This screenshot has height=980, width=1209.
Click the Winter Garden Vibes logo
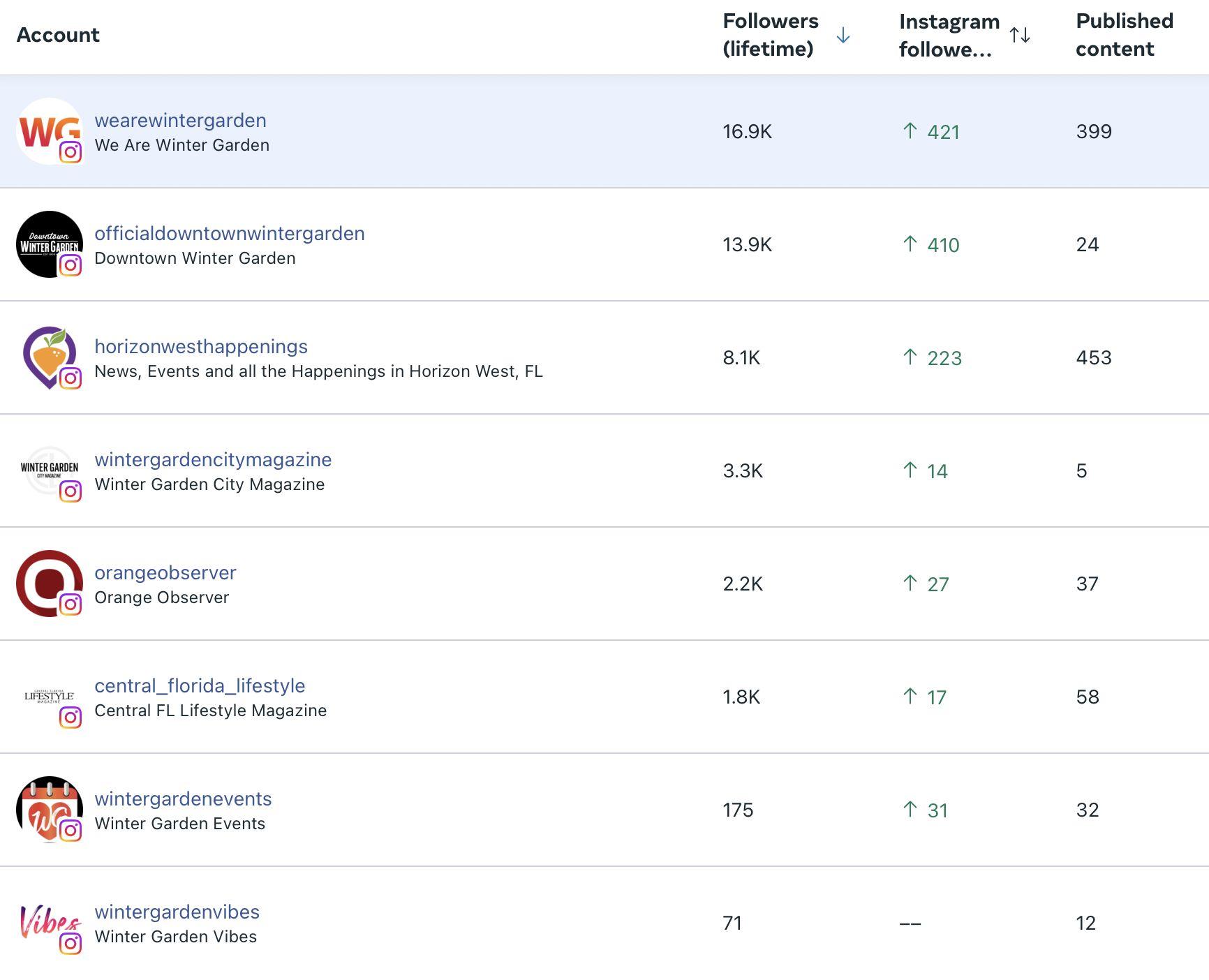(x=49, y=922)
